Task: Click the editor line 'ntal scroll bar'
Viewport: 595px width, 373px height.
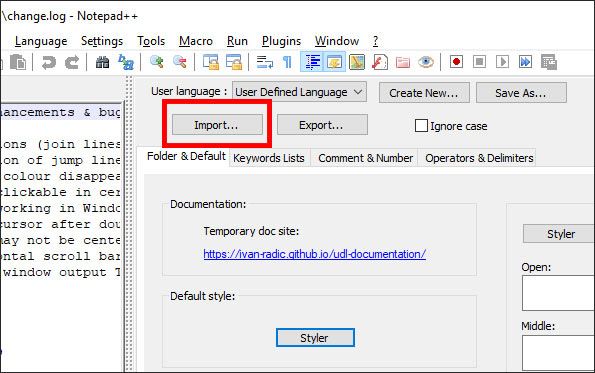Action: click(61, 256)
